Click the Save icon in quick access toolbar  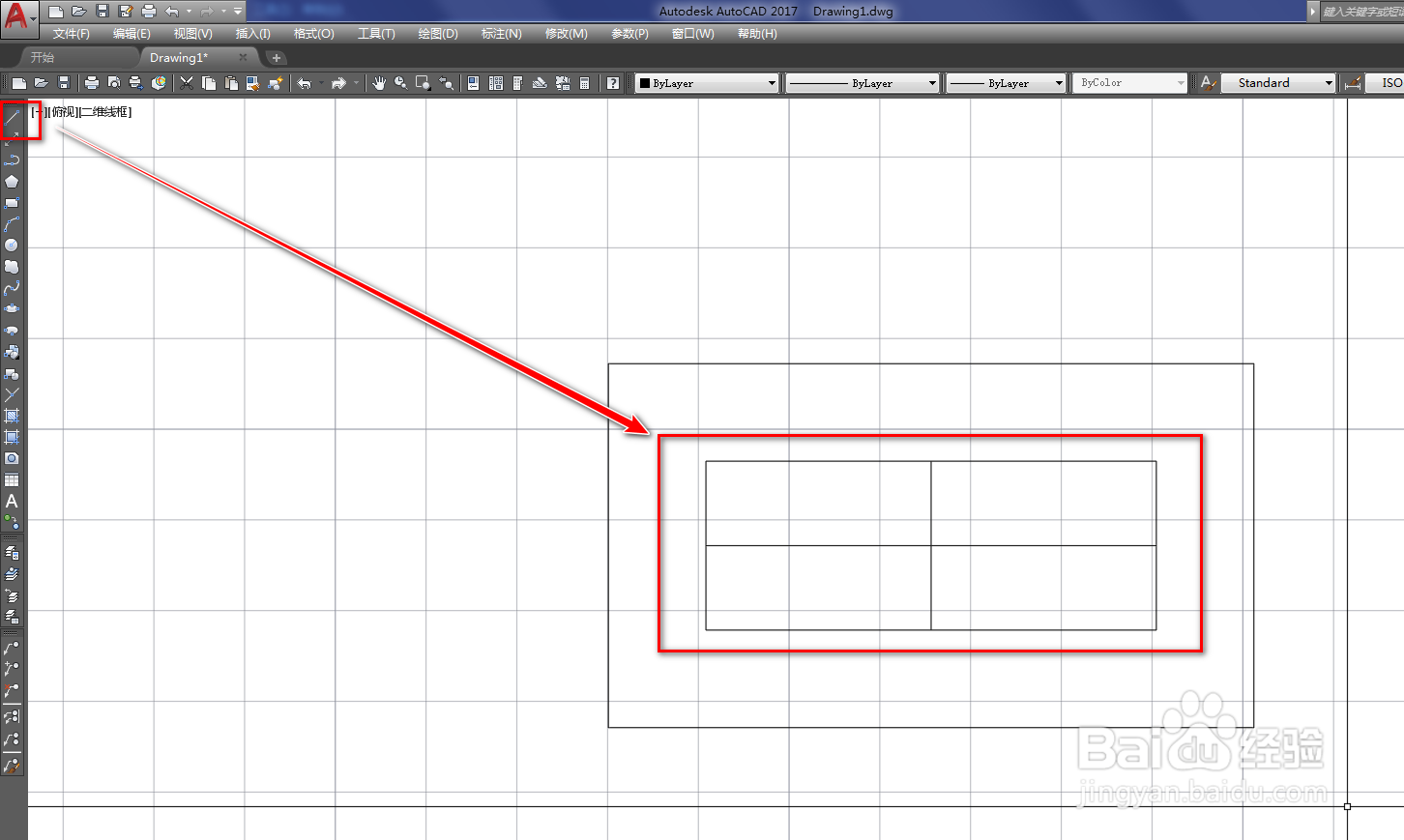102,12
